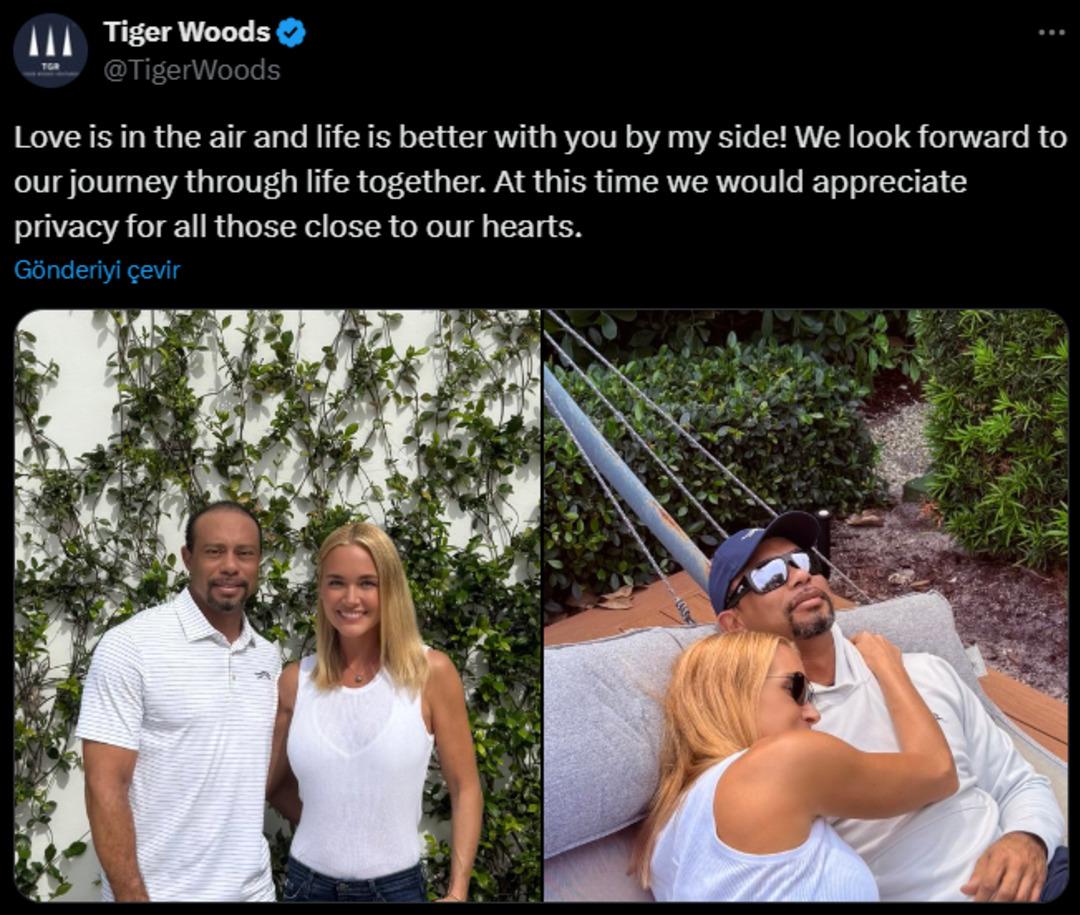Click the navy cap in the right photo
The height and width of the screenshot is (915, 1080).
click(761, 551)
